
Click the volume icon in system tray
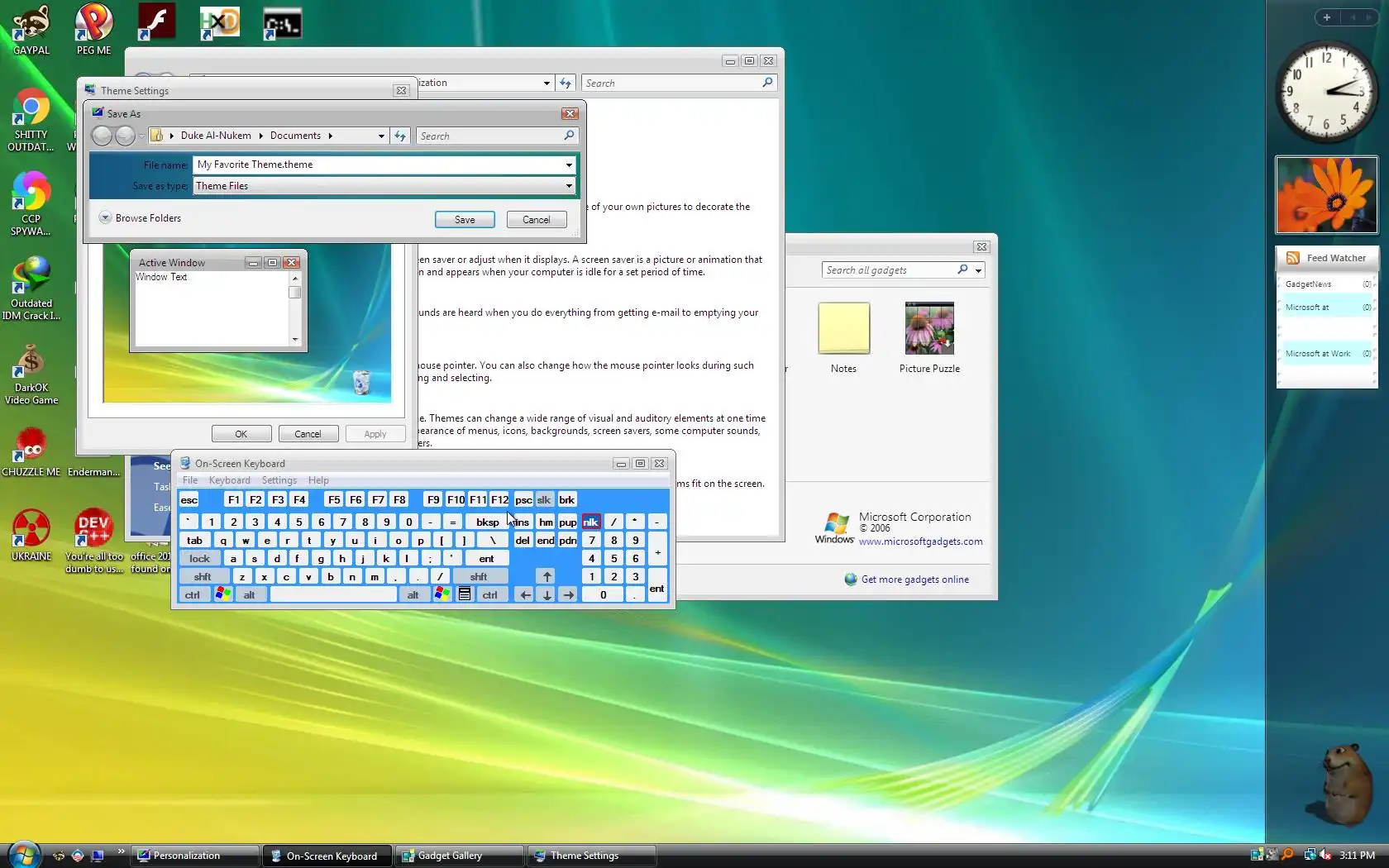(x=1325, y=855)
